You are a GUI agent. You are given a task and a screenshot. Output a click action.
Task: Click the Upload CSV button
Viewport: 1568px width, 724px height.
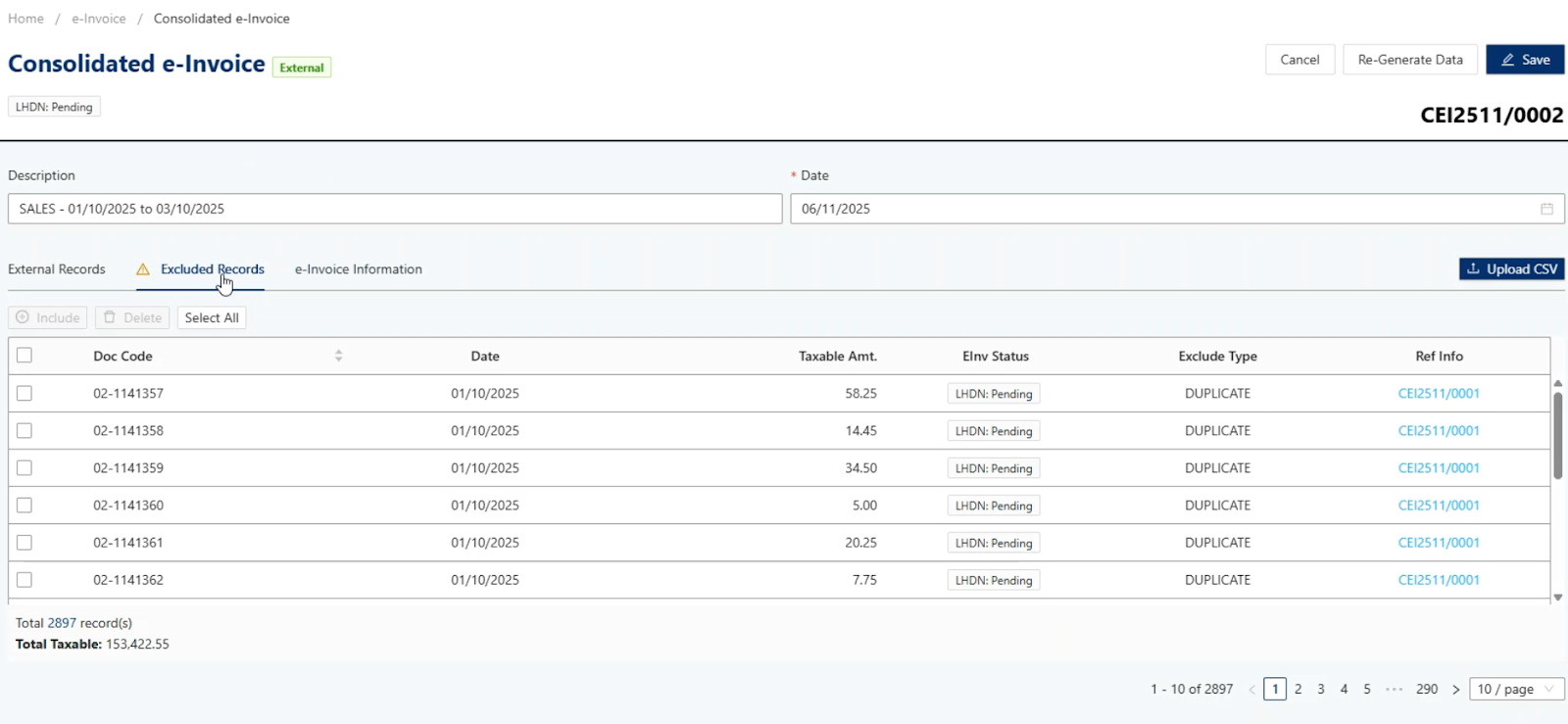[x=1511, y=269]
